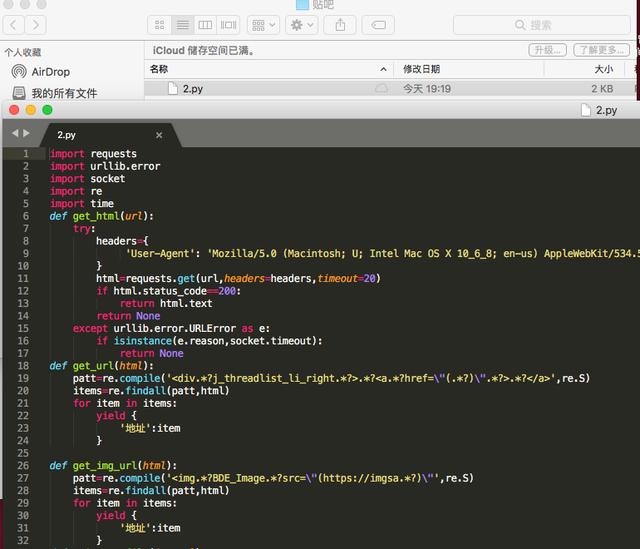Viewport: 640px width, 549px height.
Task: Click the BDE_Image regex on line 27
Action: (x=302, y=478)
